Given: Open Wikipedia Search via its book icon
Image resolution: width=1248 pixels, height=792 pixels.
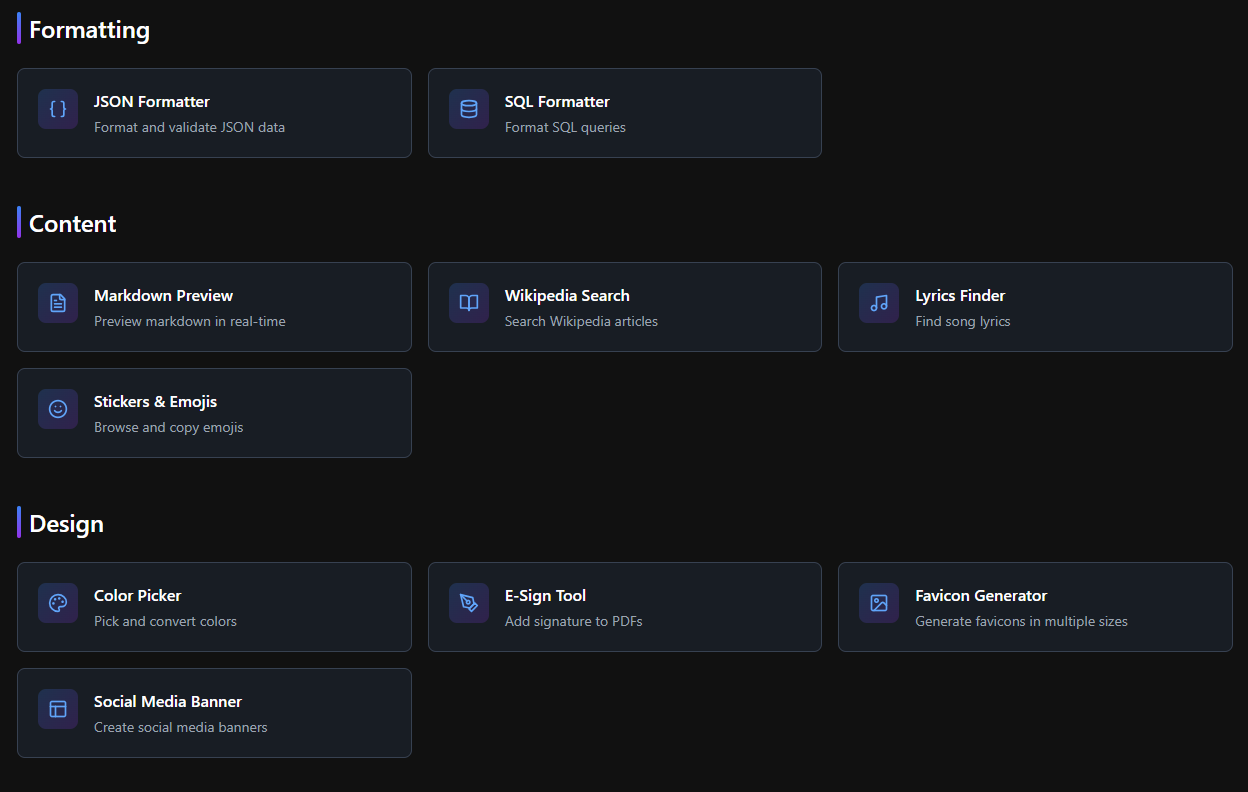Looking at the screenshot, I should click(468, 303).
